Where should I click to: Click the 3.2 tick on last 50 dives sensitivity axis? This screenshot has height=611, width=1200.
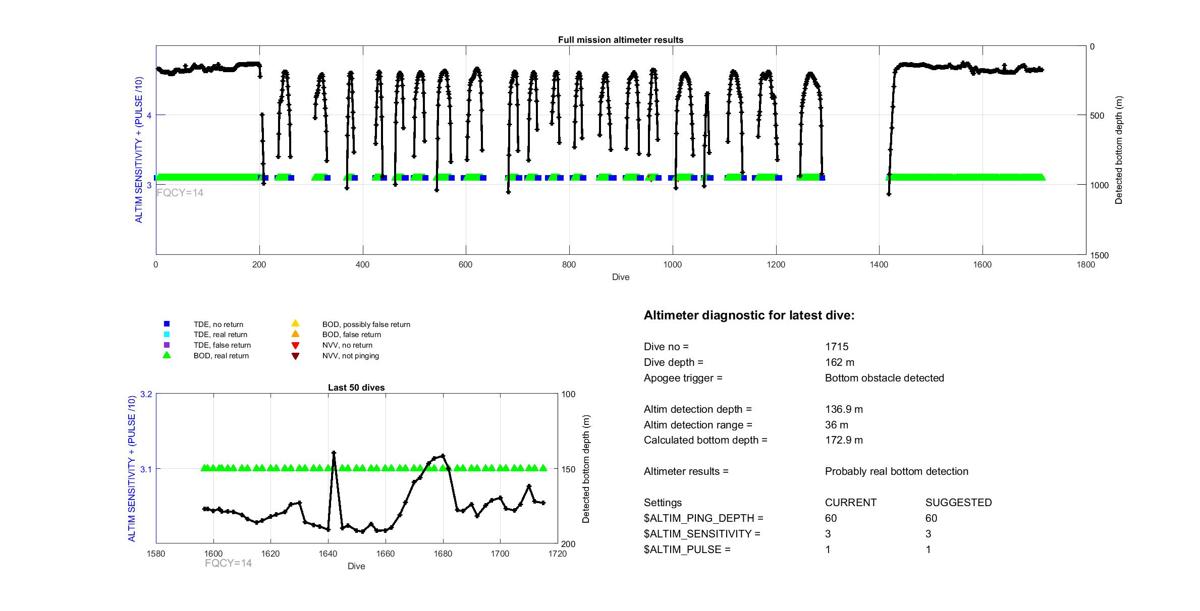(x=145, y=394)
